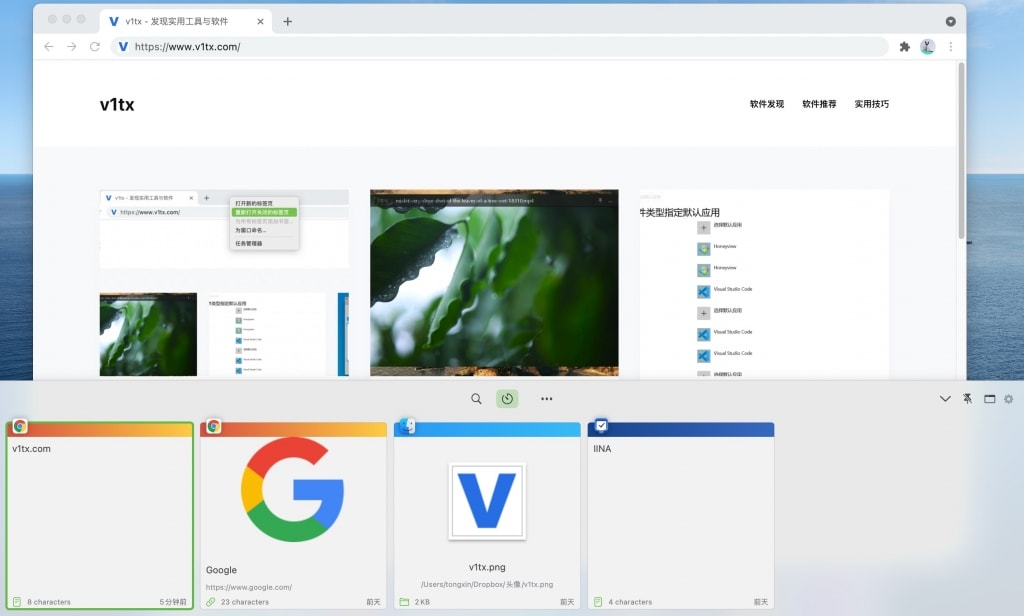Toggle the pin icon in clipboard panel
This screenshot has height=616, width=1024.
967,398
